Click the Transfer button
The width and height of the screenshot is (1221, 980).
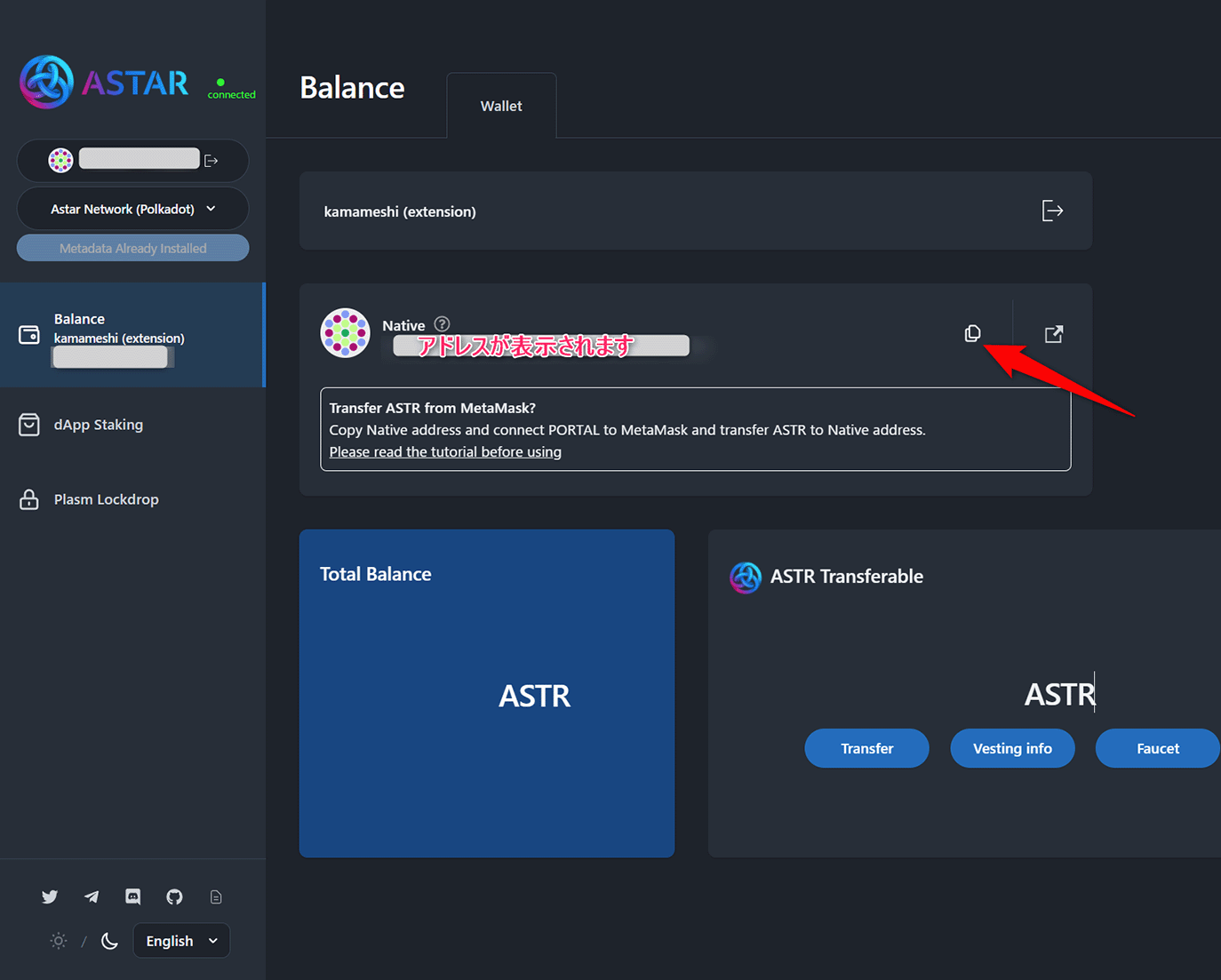pyautogui.click(x=866, y=748)
